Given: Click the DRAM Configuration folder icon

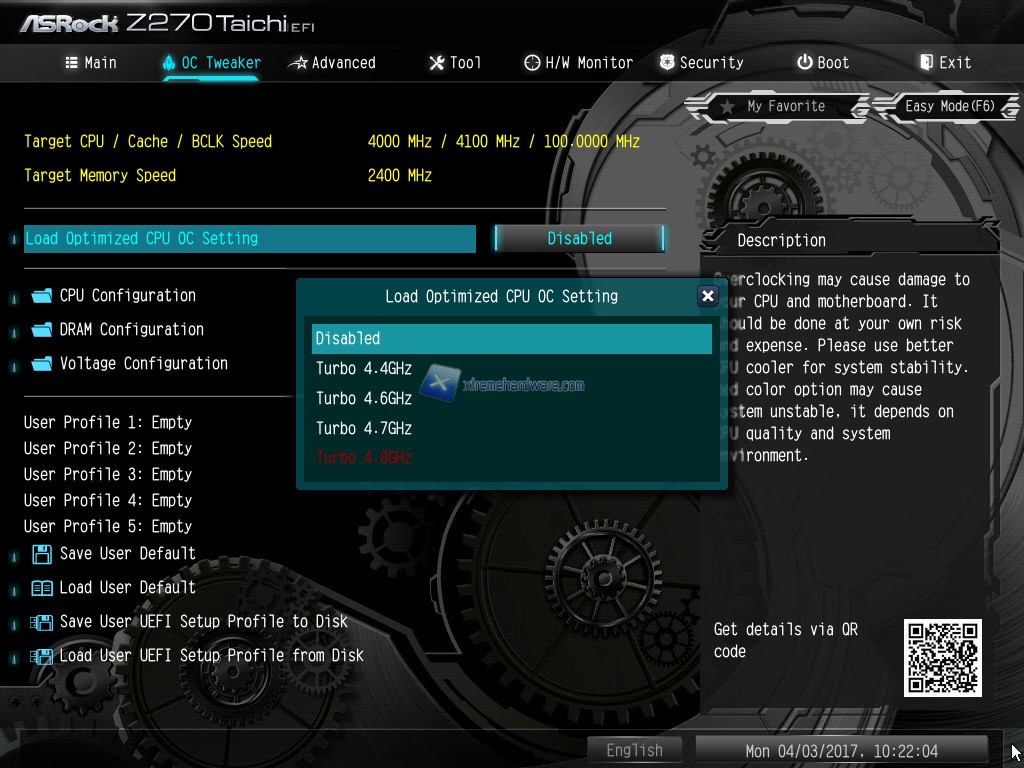Looking at the screenshot, I should point(41,330).
